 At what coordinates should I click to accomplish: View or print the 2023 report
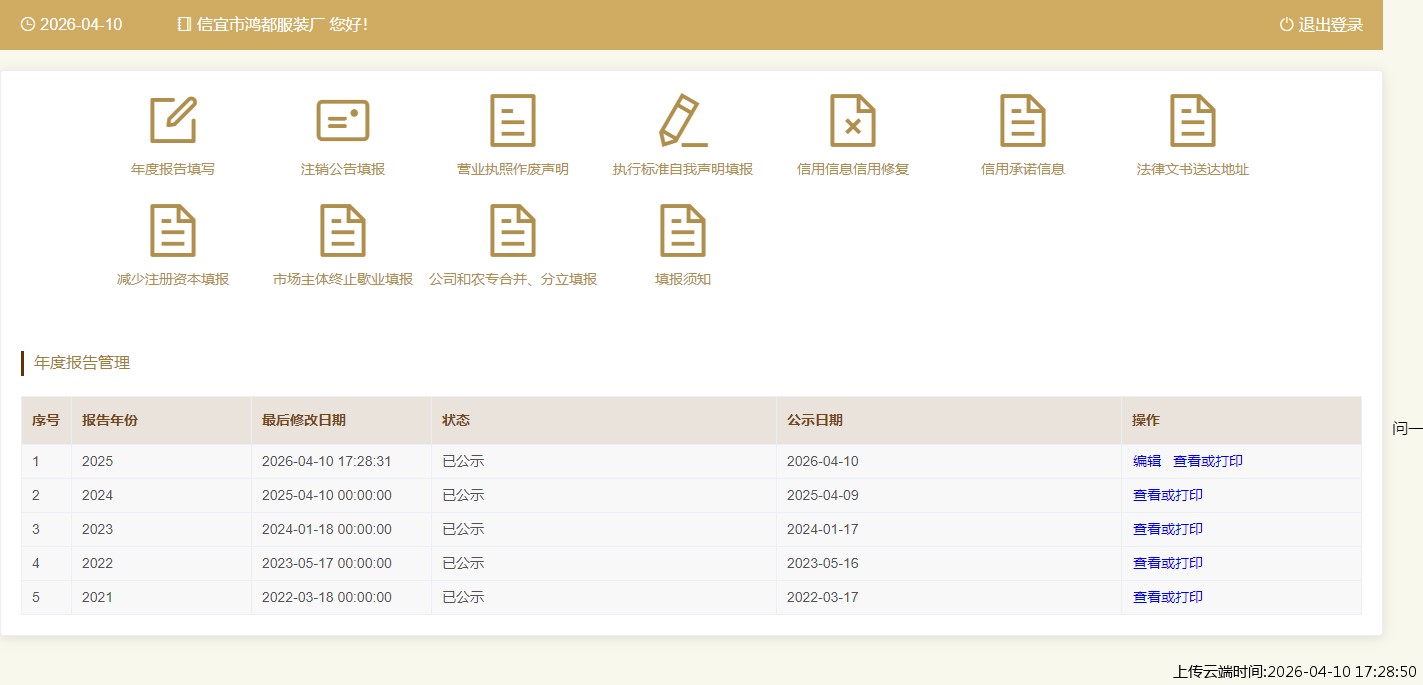[x=1168, y=530]
